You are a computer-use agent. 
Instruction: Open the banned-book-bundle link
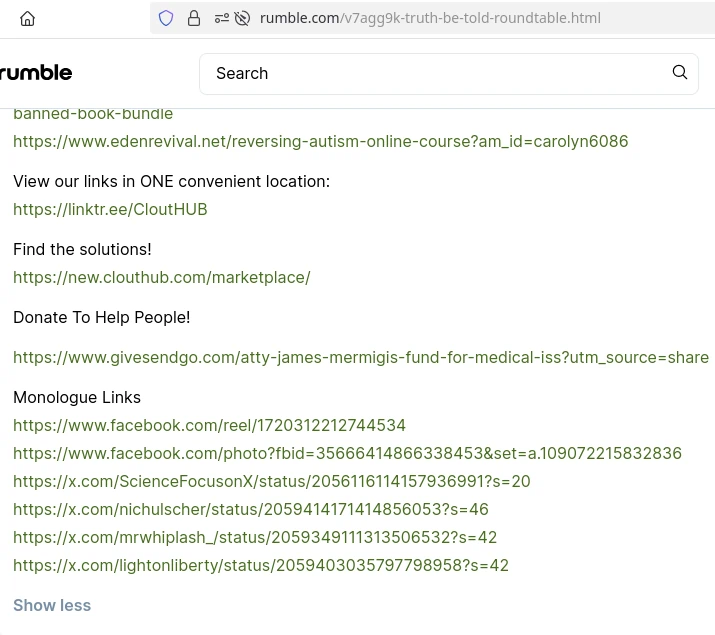(93, 114)
